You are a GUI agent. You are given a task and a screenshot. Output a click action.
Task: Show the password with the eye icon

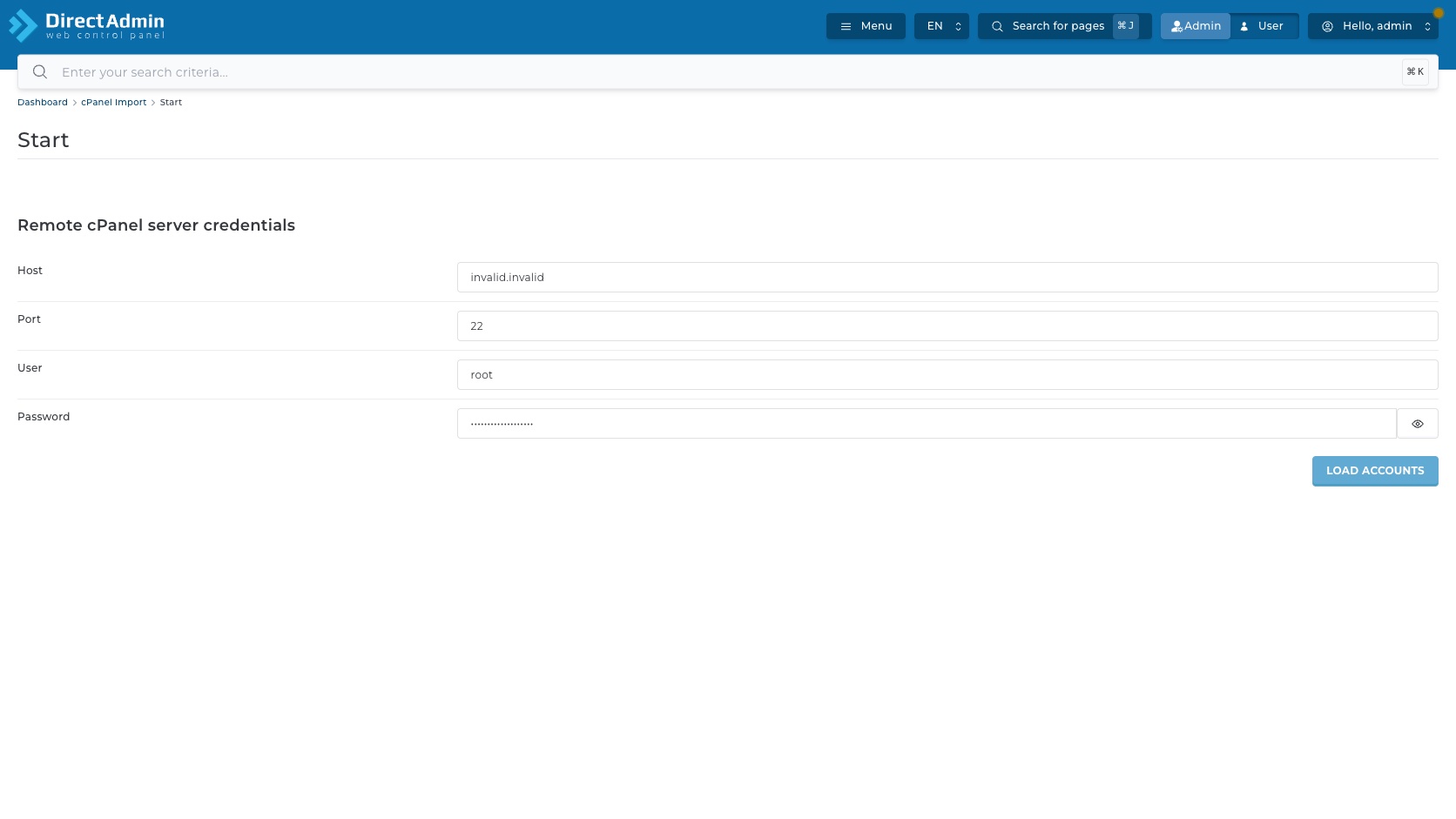coord(1418,424)
